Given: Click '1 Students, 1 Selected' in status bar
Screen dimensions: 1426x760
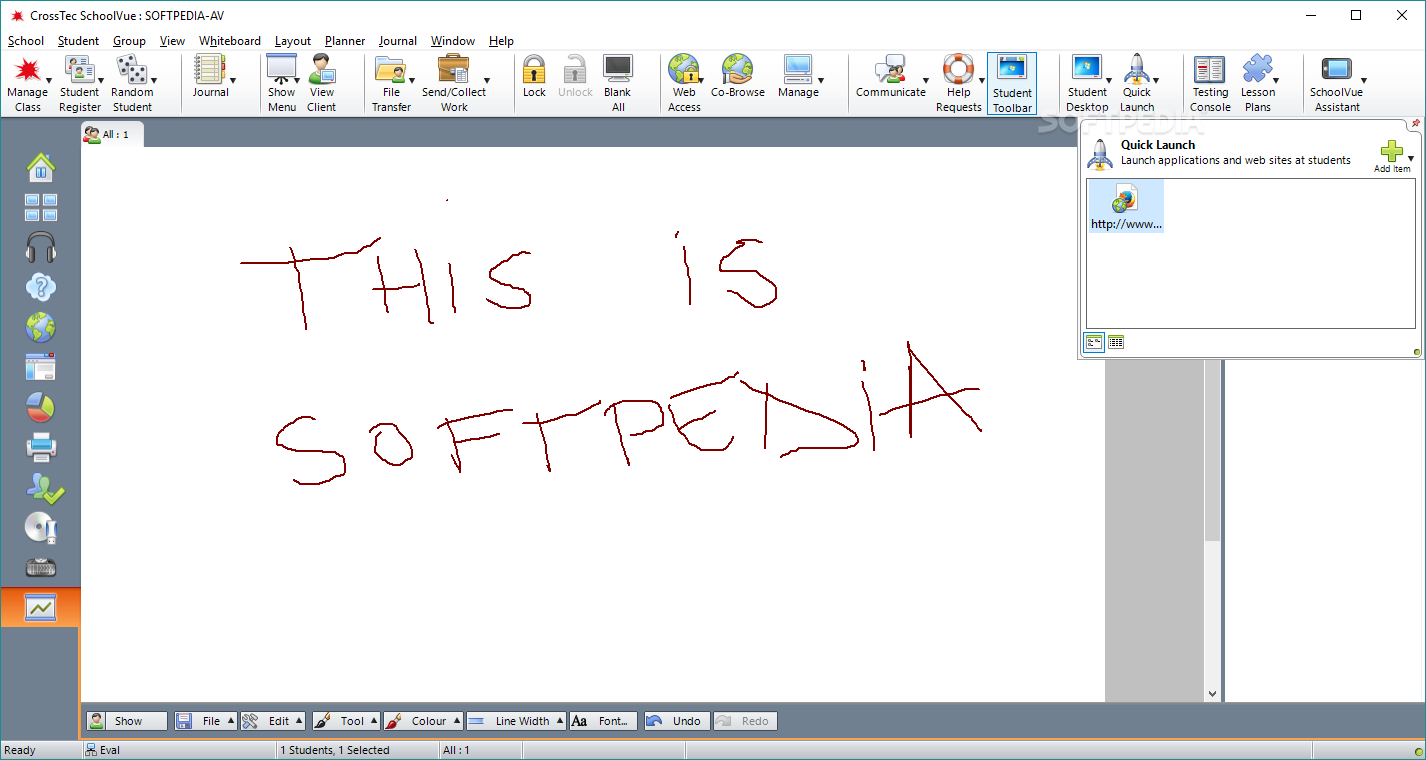Looking at the screenshot, I should coord(334,750).
